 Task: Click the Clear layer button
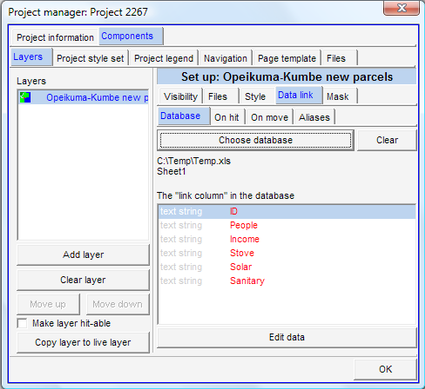(x=83, y=280)
